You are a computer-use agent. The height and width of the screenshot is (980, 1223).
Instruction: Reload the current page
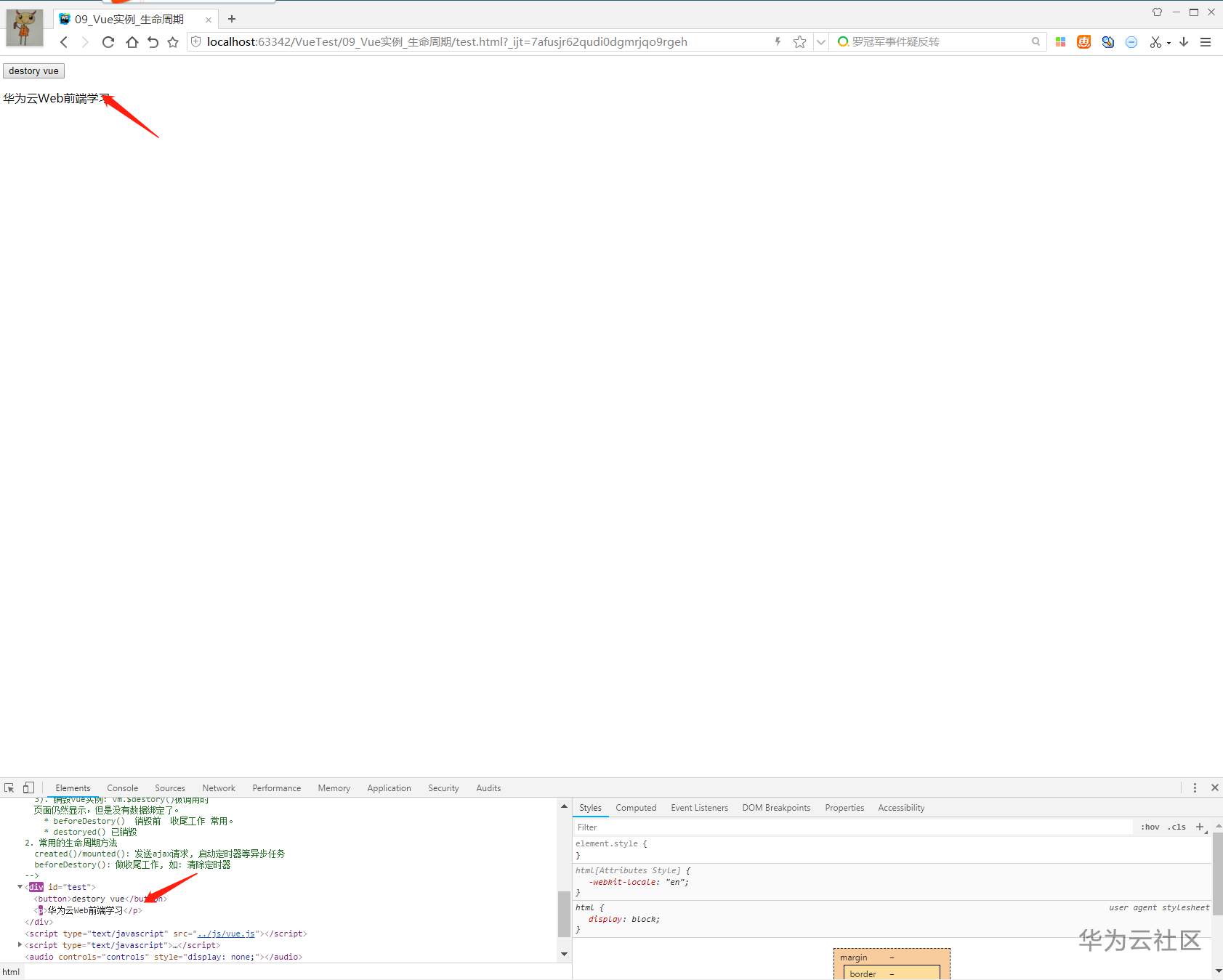tap(108, 42)
